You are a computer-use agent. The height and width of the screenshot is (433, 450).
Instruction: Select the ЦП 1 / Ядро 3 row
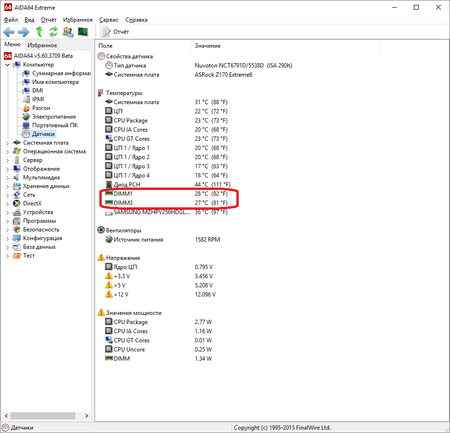click(166, 166)
